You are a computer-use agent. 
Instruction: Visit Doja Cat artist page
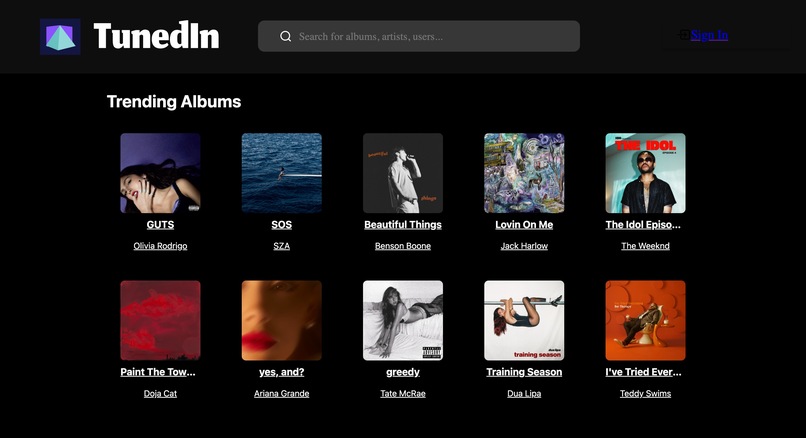(x=160, y=393)
